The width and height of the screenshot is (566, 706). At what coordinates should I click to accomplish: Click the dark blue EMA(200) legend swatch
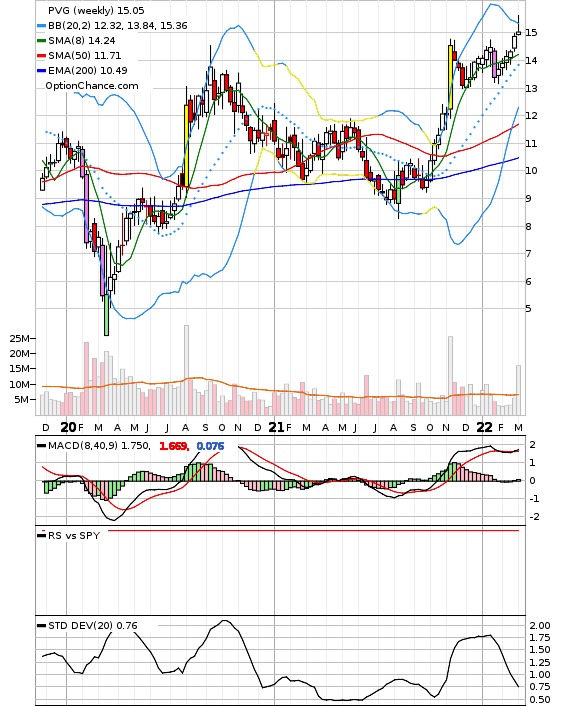(41, 71)
